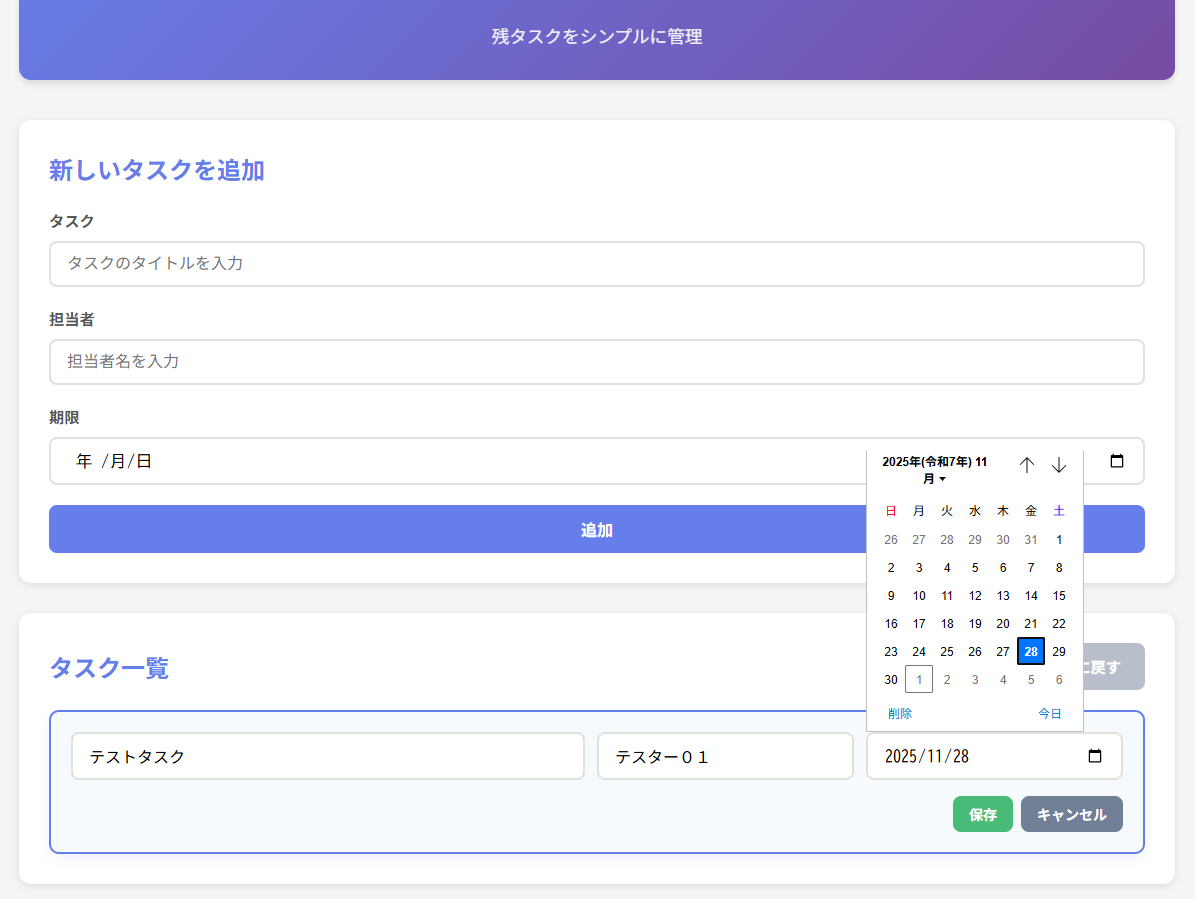
Task: Click 削除 to clear the date
Action: pos(899,713)
